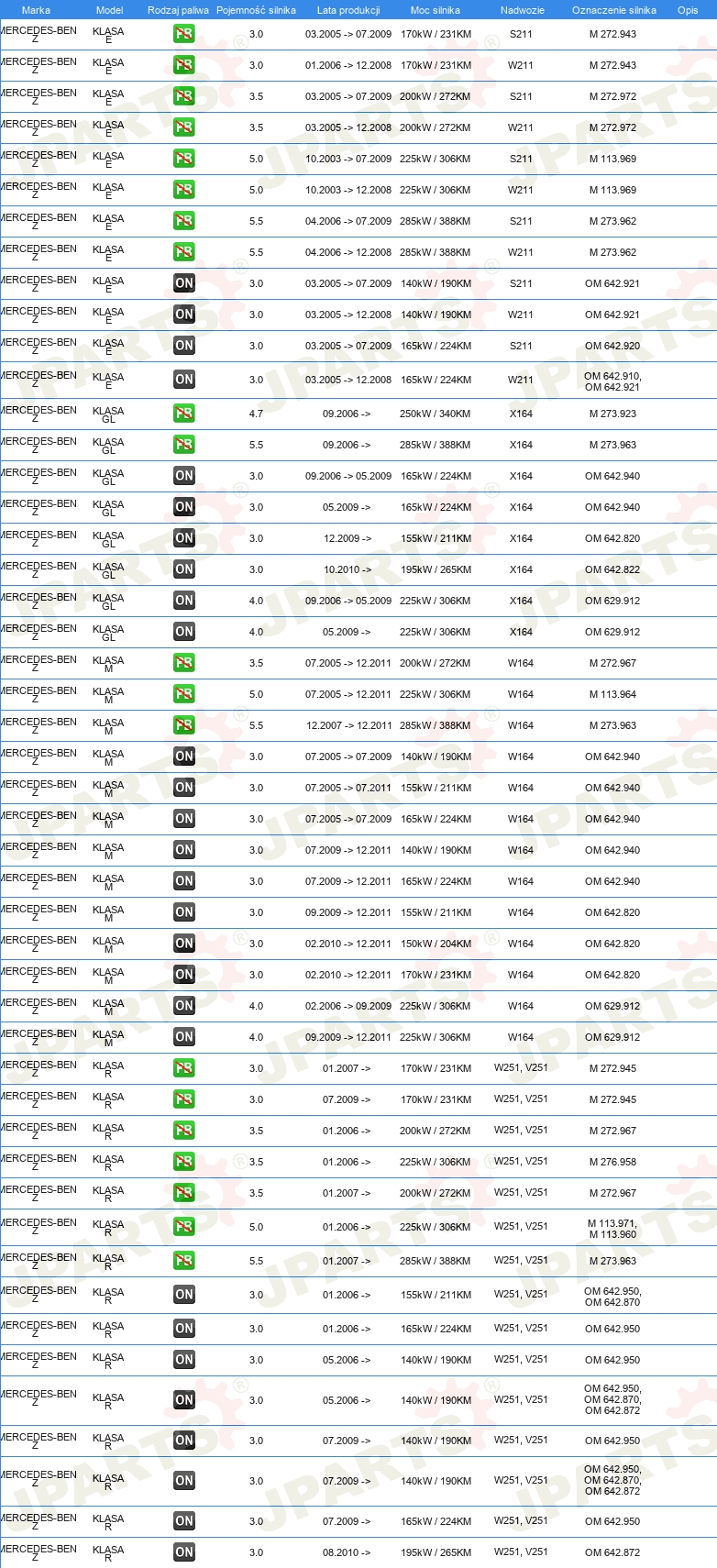Click OM 642.910, OM 642.921 engine cell
Image resolution: width=717 pixels, height=1568 pixels.
612,381
